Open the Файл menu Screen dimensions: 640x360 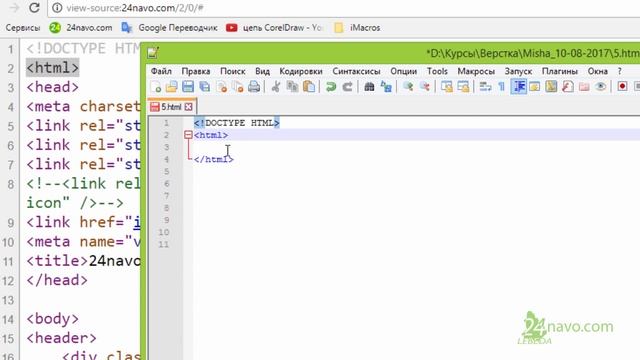161,71
